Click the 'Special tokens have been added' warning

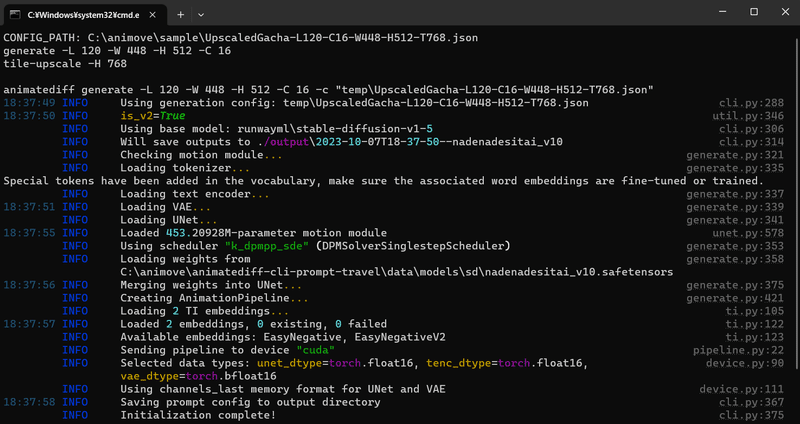click(x=384, y=181)
